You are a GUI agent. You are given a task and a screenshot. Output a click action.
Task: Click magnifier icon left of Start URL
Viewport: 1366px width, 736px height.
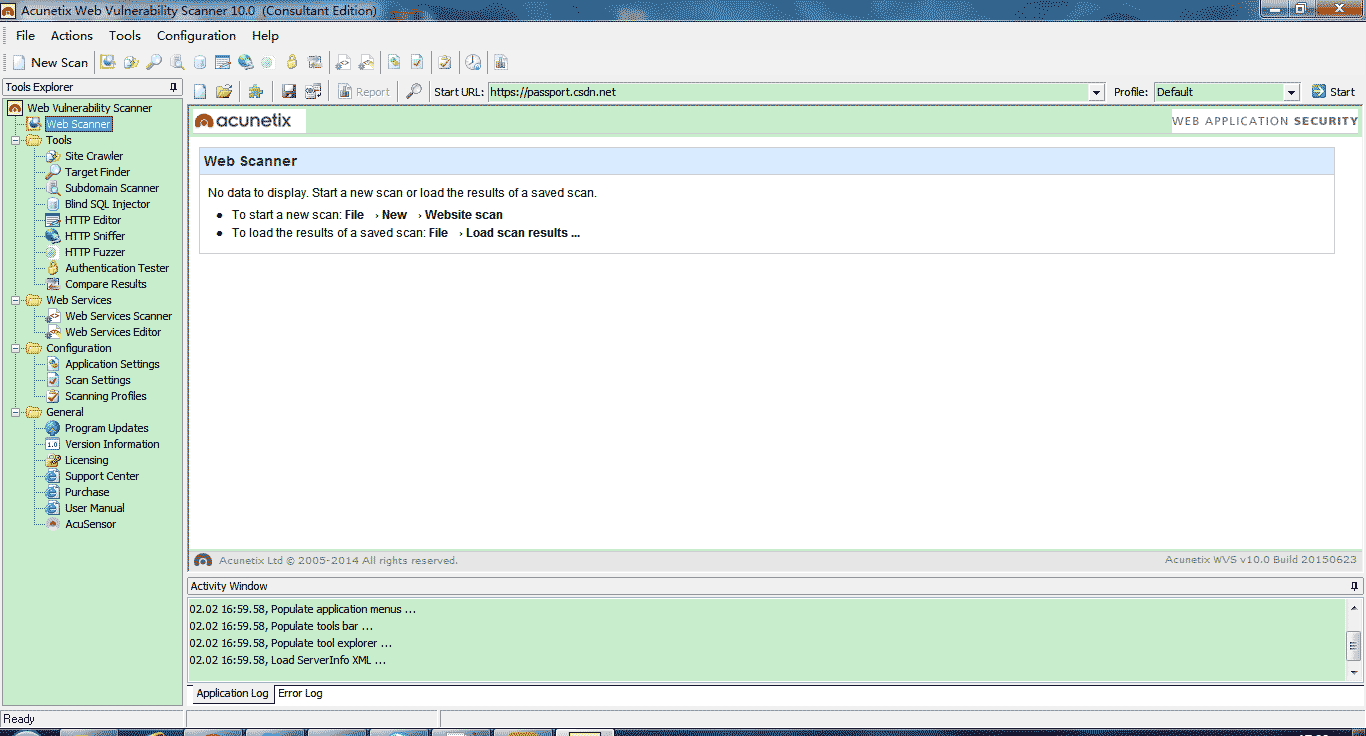click(413, 91)
